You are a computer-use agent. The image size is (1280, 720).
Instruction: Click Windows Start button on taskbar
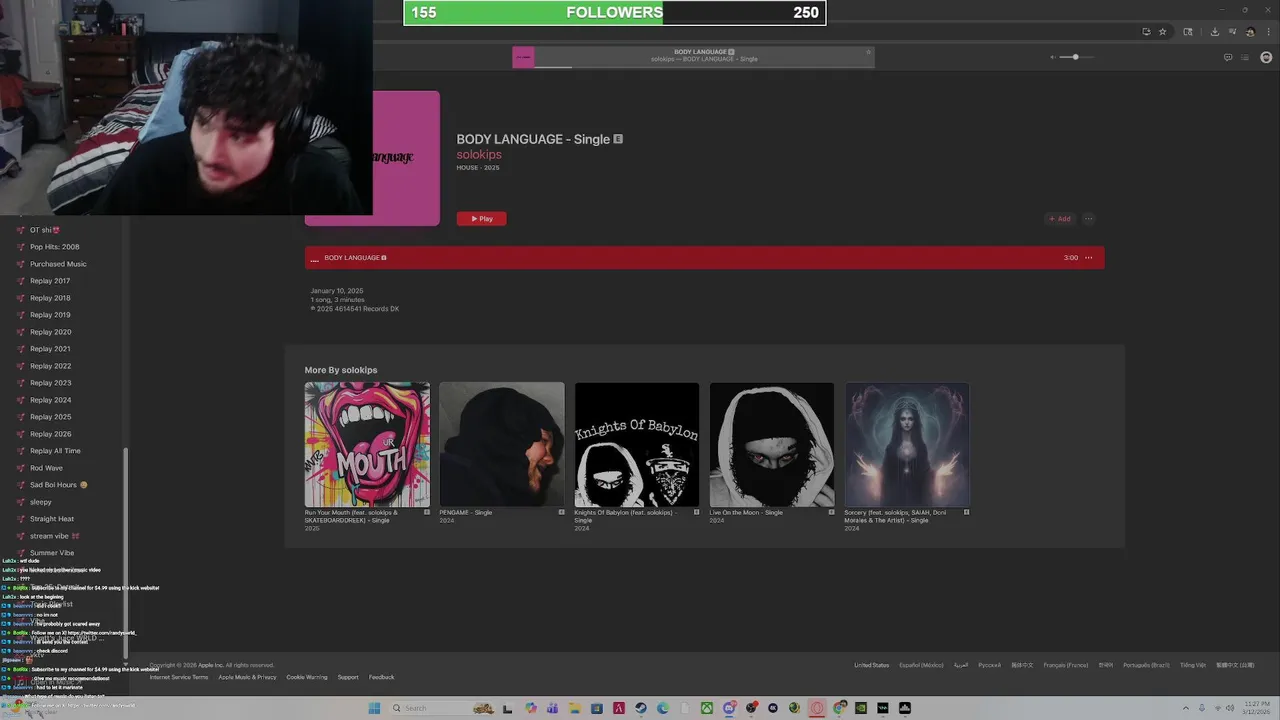pos(374,708)
